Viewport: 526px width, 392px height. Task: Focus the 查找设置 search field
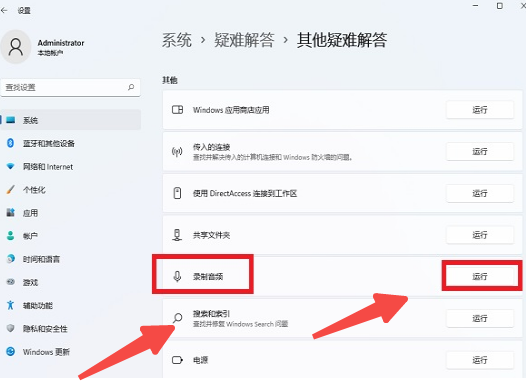70,88
